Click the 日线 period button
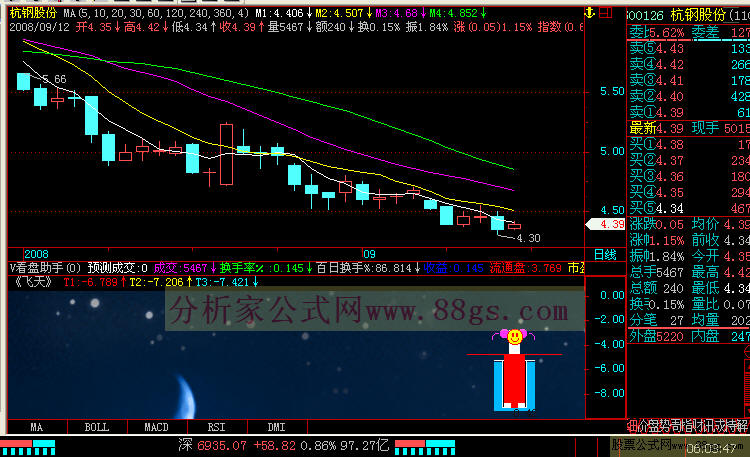750x457 pixels. coord(605,255)
